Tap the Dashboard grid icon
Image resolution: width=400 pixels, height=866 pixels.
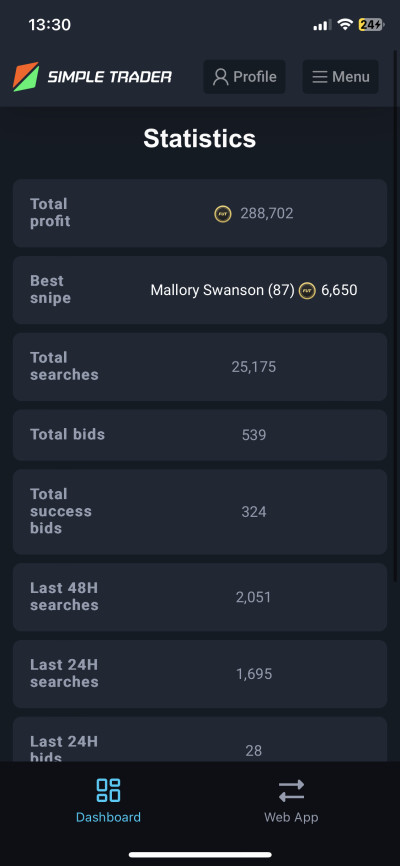tap(108, 790)
